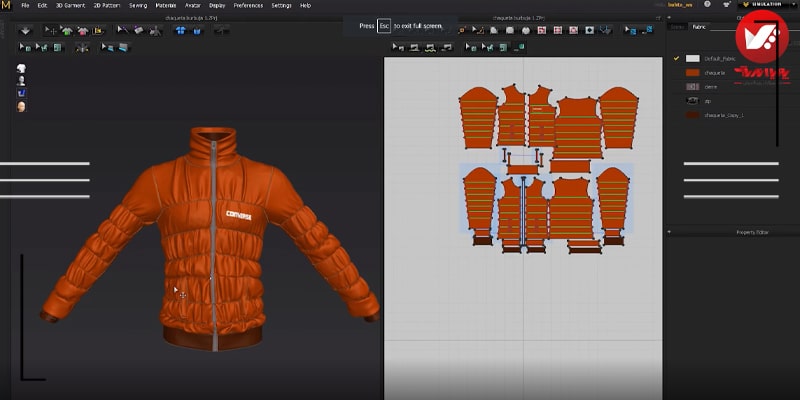Click the black-and-white square icon in 2D toolbar
Image resolution: width=800 pixels, height=400 pixels.
tap(590, 30)
